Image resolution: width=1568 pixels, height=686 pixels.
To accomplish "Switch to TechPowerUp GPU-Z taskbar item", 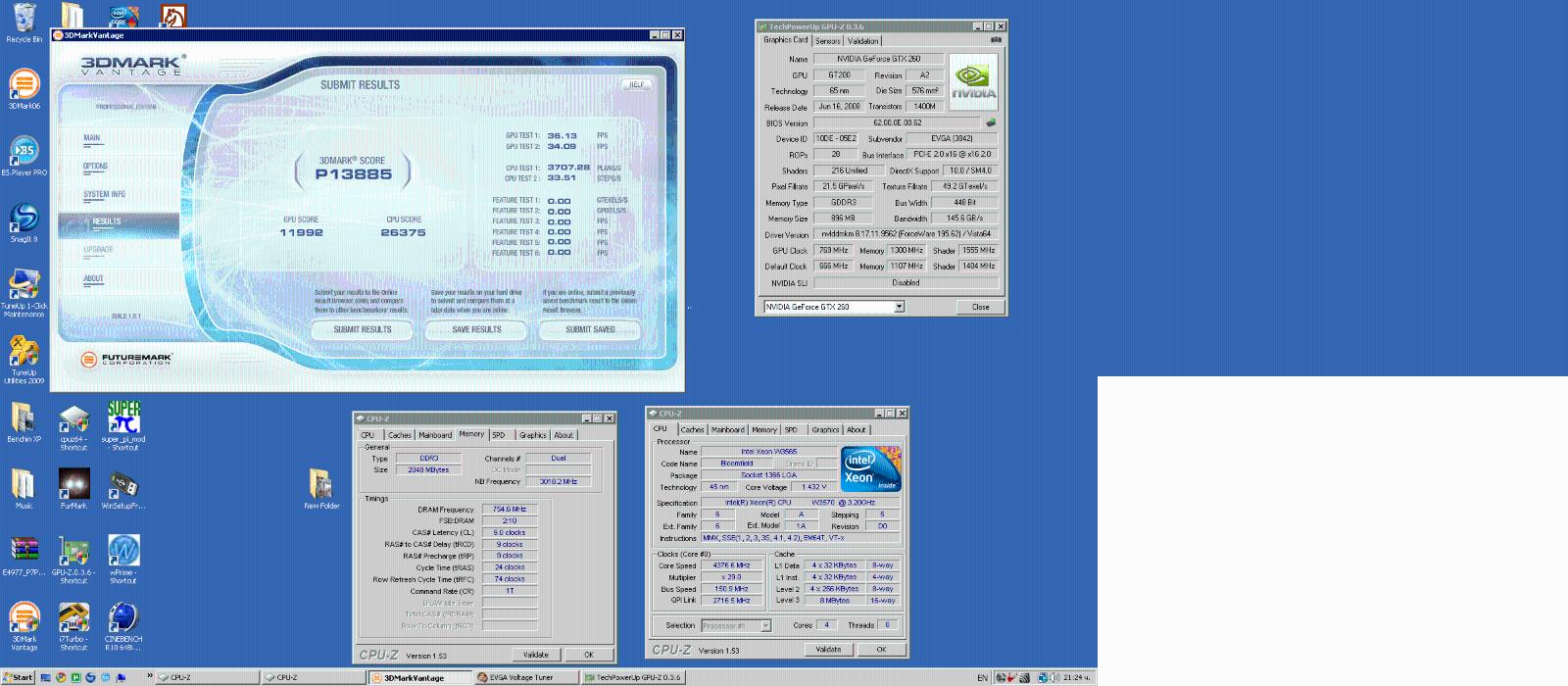I will tap(633, 677).
